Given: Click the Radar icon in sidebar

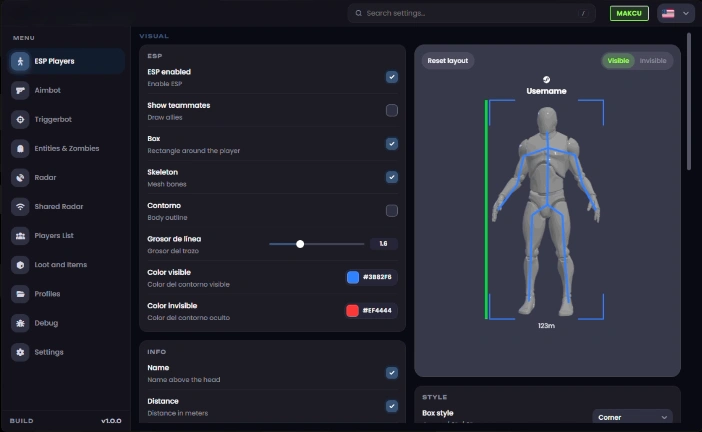Looking at the screenshot, I should click(20, 178).
